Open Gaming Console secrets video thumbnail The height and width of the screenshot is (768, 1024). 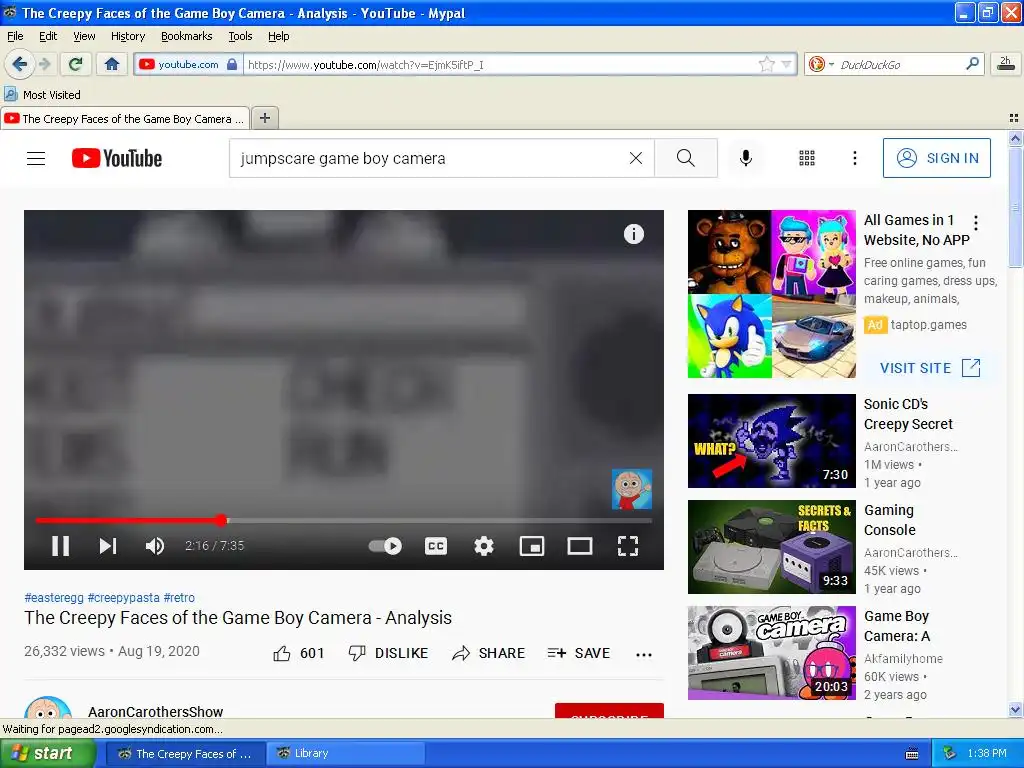click(x=771, y=547)
